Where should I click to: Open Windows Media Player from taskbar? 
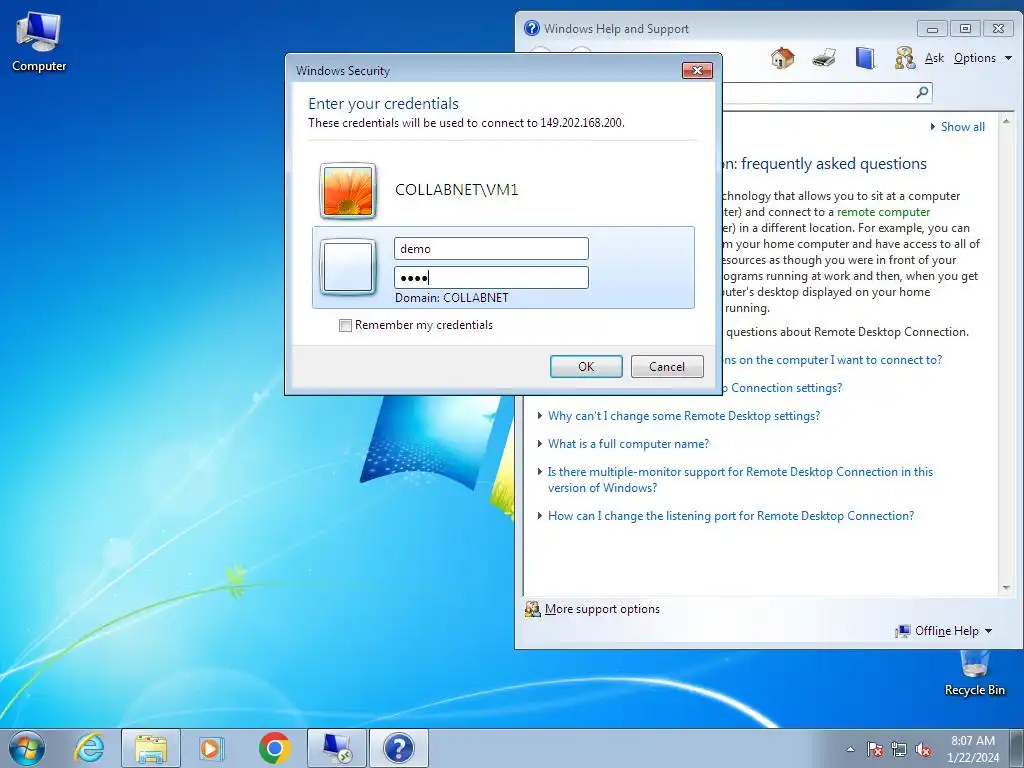[x=212, y=748]
